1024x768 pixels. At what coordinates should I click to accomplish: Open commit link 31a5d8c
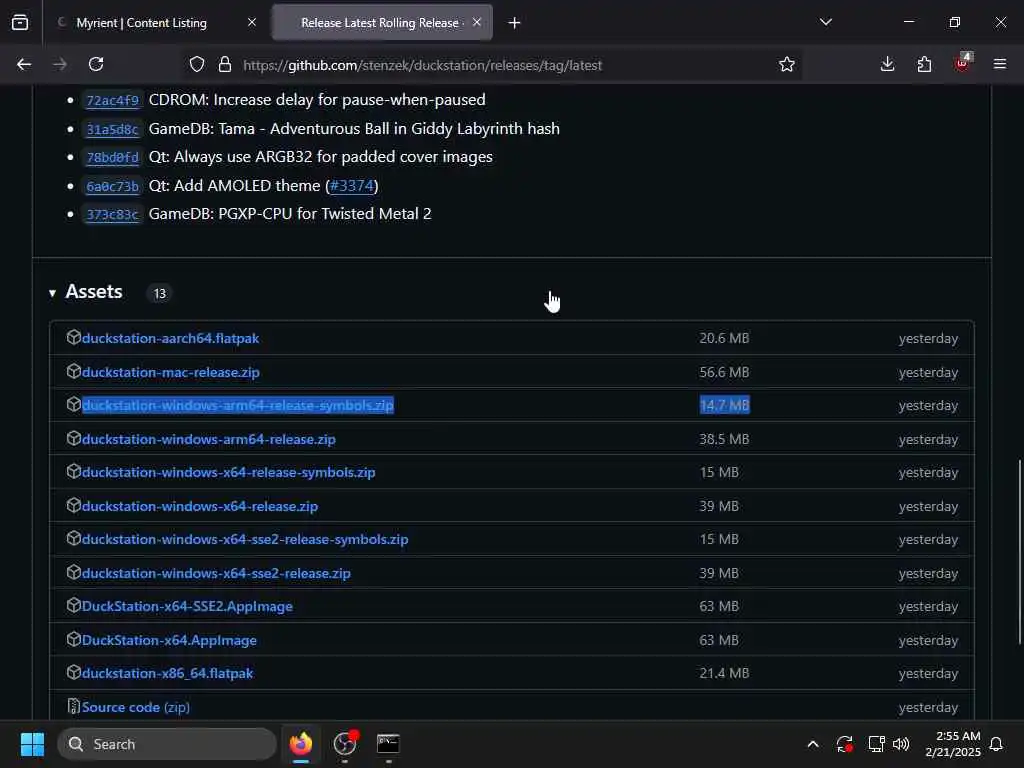click(x=112, y=129)
